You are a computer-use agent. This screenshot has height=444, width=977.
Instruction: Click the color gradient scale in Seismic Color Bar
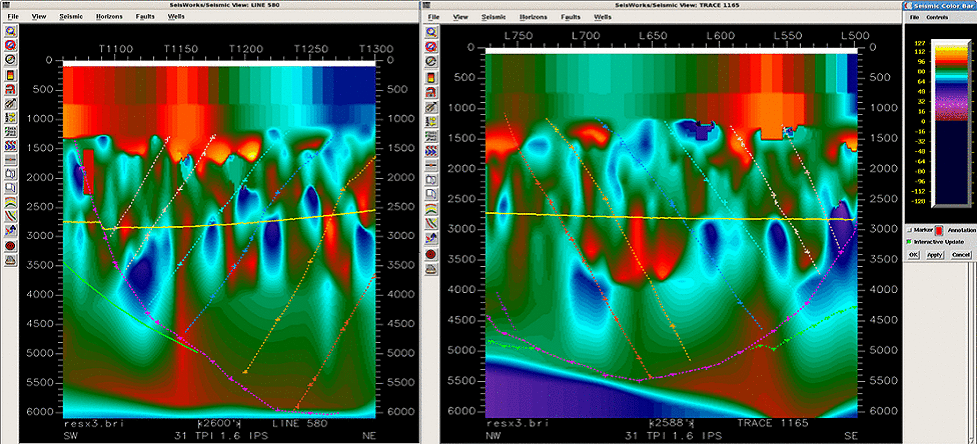pyautogui.click(x=919, y=120)
